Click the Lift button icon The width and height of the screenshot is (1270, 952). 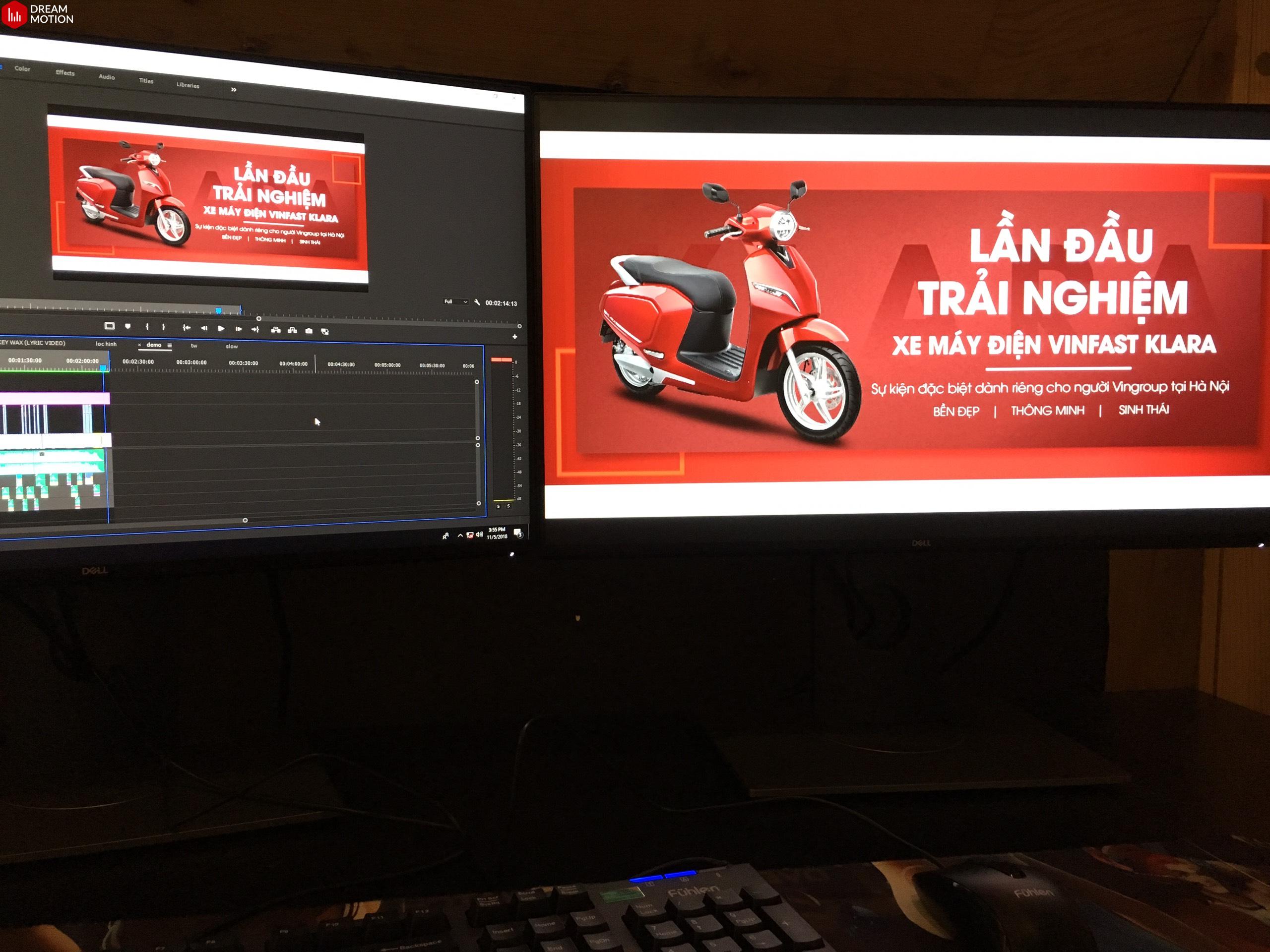tap(276, 330)
